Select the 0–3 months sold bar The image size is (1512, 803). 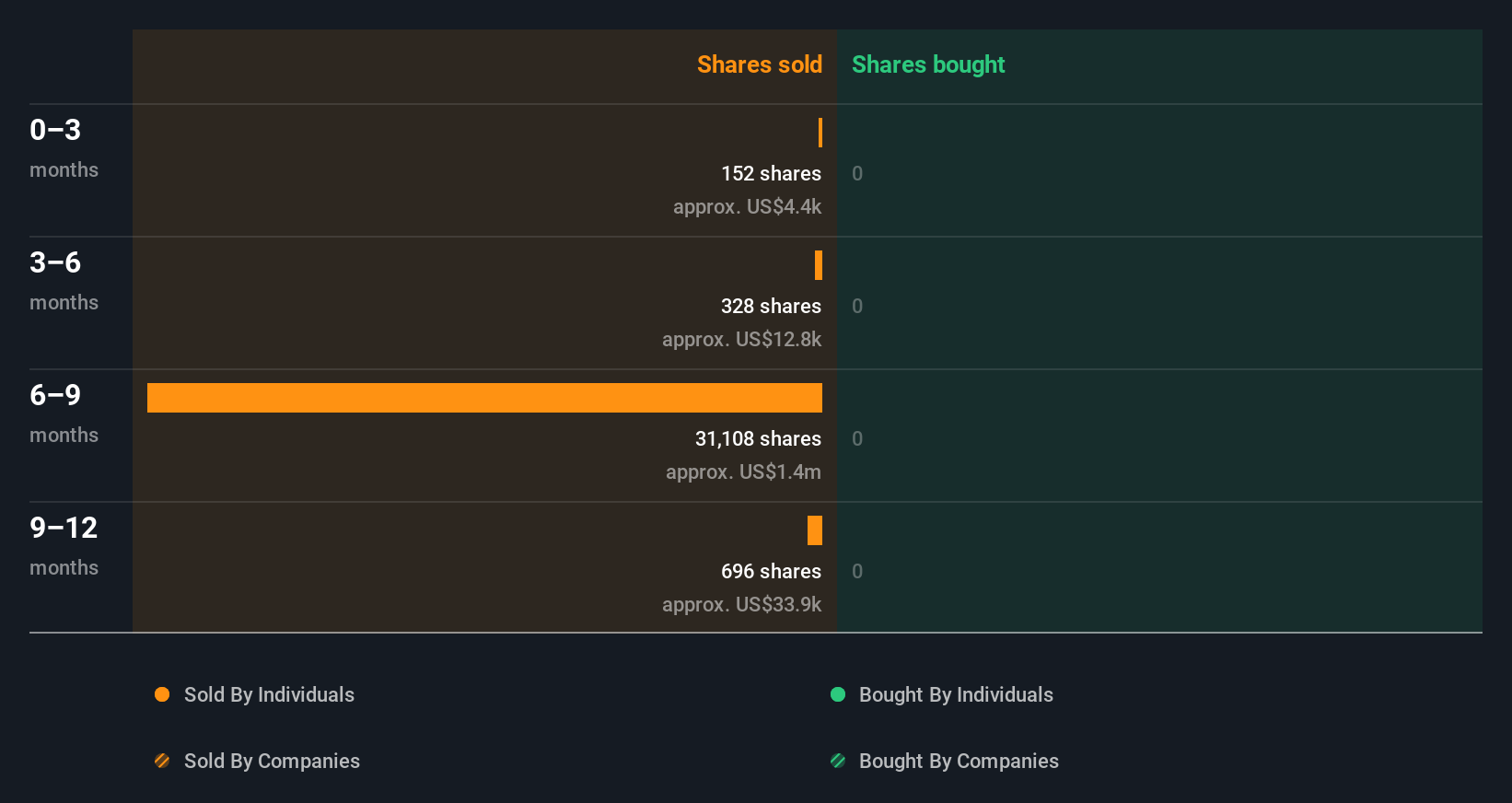click(820, 133)
